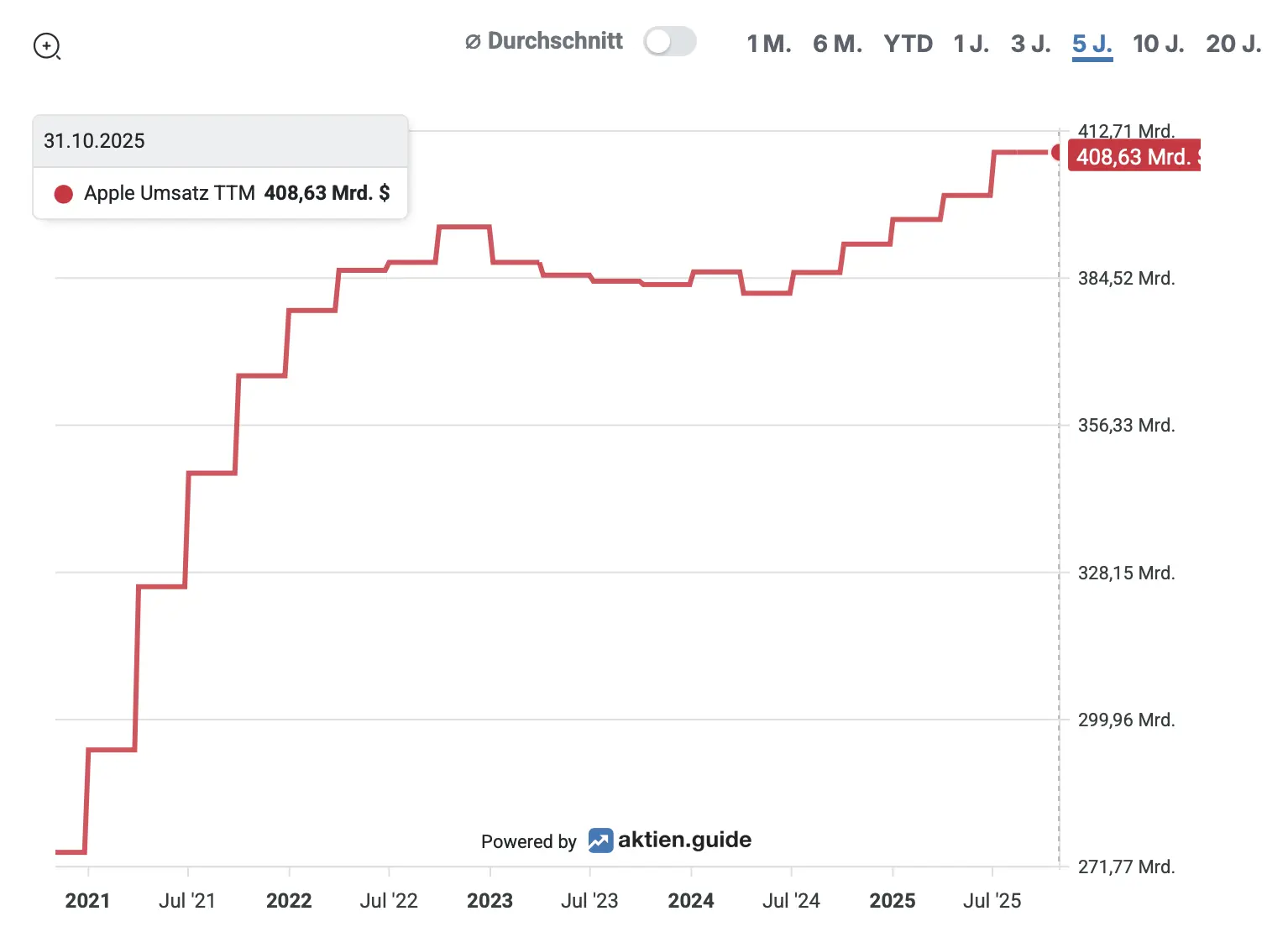The width and height of the screenshot is (1288, 932).
Task: Click the aktien.guide logo icon
Action: pos(600,840)
